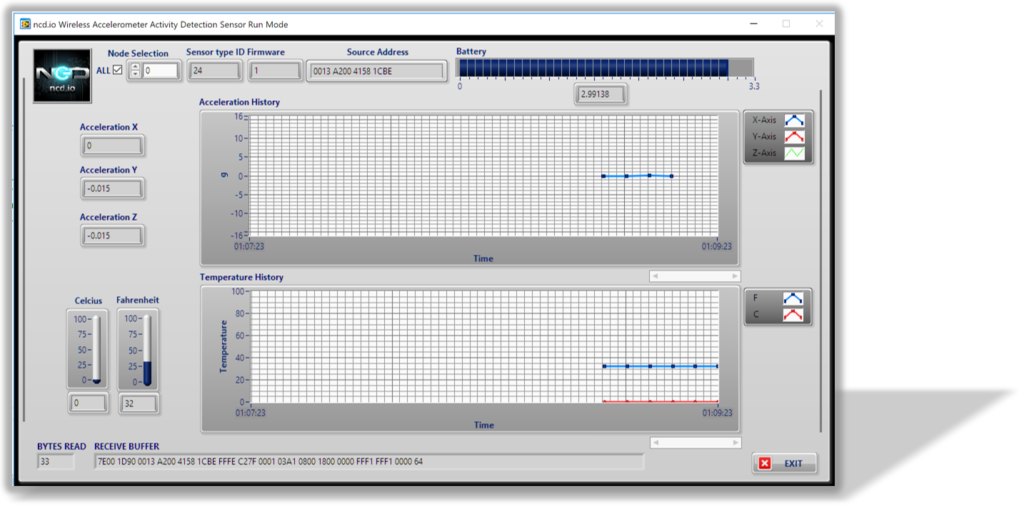Click the NCD ncd.io logo image
1024x506 pixels.
62,76
